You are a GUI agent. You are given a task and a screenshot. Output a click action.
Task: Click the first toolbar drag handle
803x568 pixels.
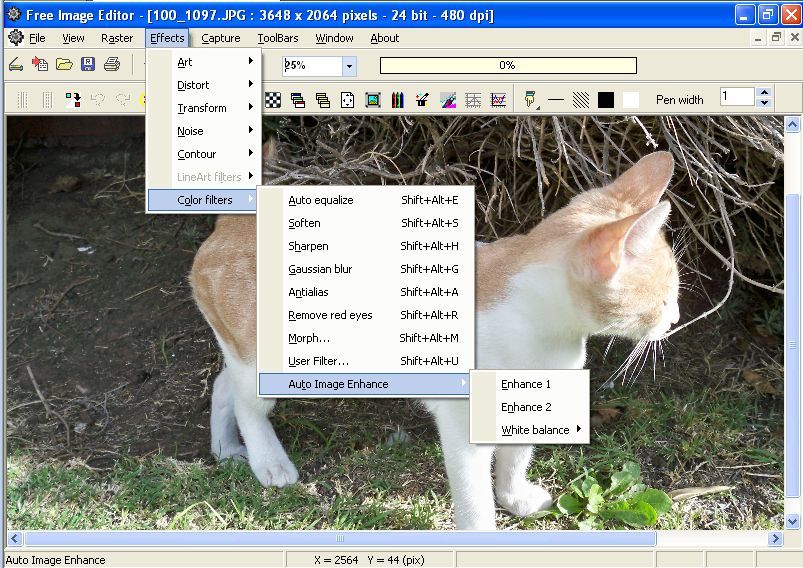(x=22, y=99)
